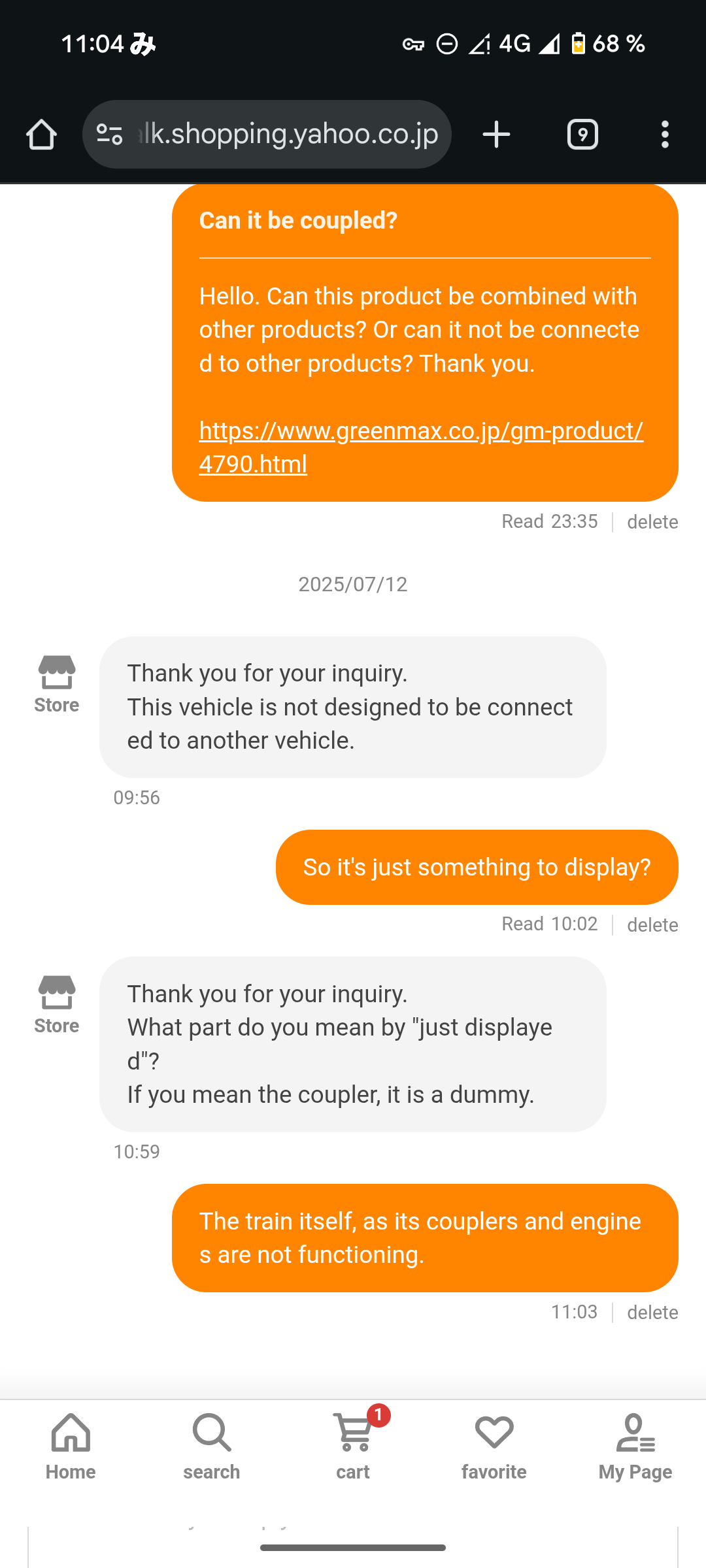This screenshot has height=1568, width=706.
Task: Show the open tabs switcher
Action: [582, 135]
